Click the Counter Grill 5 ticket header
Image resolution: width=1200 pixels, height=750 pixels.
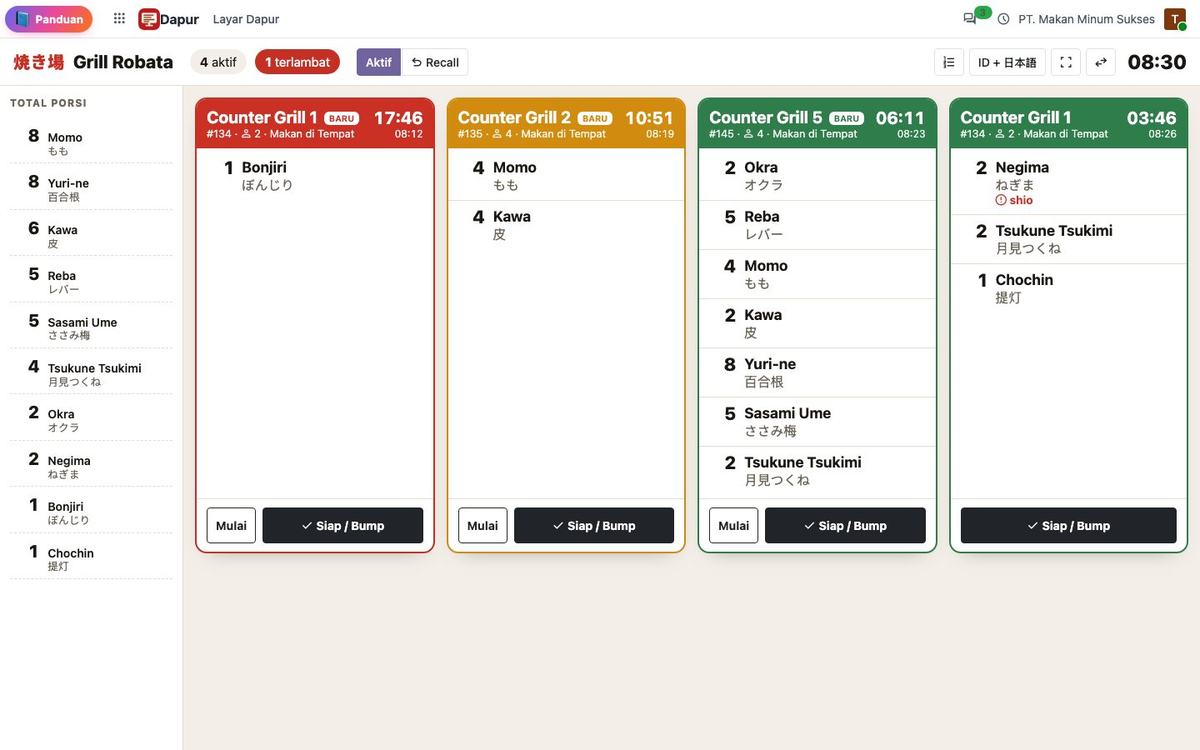point(818,124)
